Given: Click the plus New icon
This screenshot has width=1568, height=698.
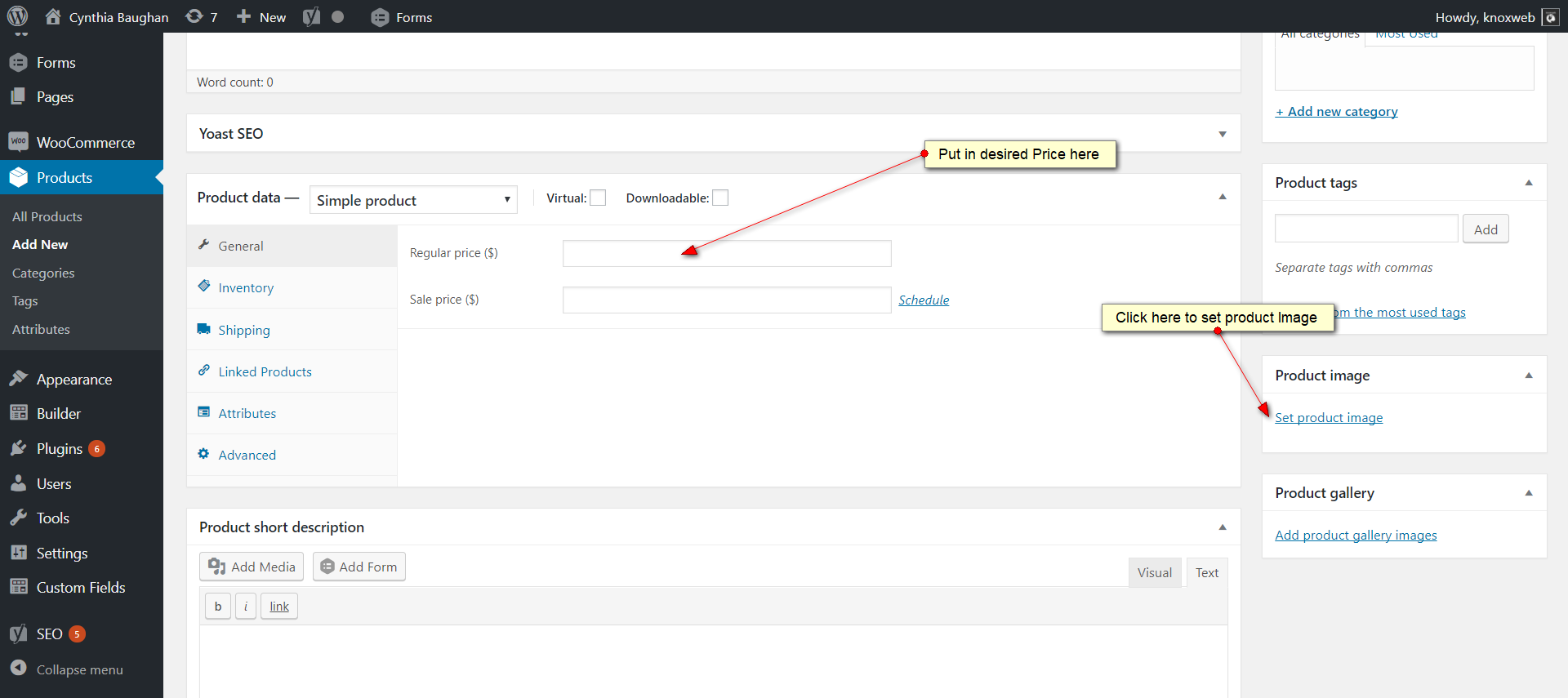Looking at the screenshot, I should click(243, 16).
